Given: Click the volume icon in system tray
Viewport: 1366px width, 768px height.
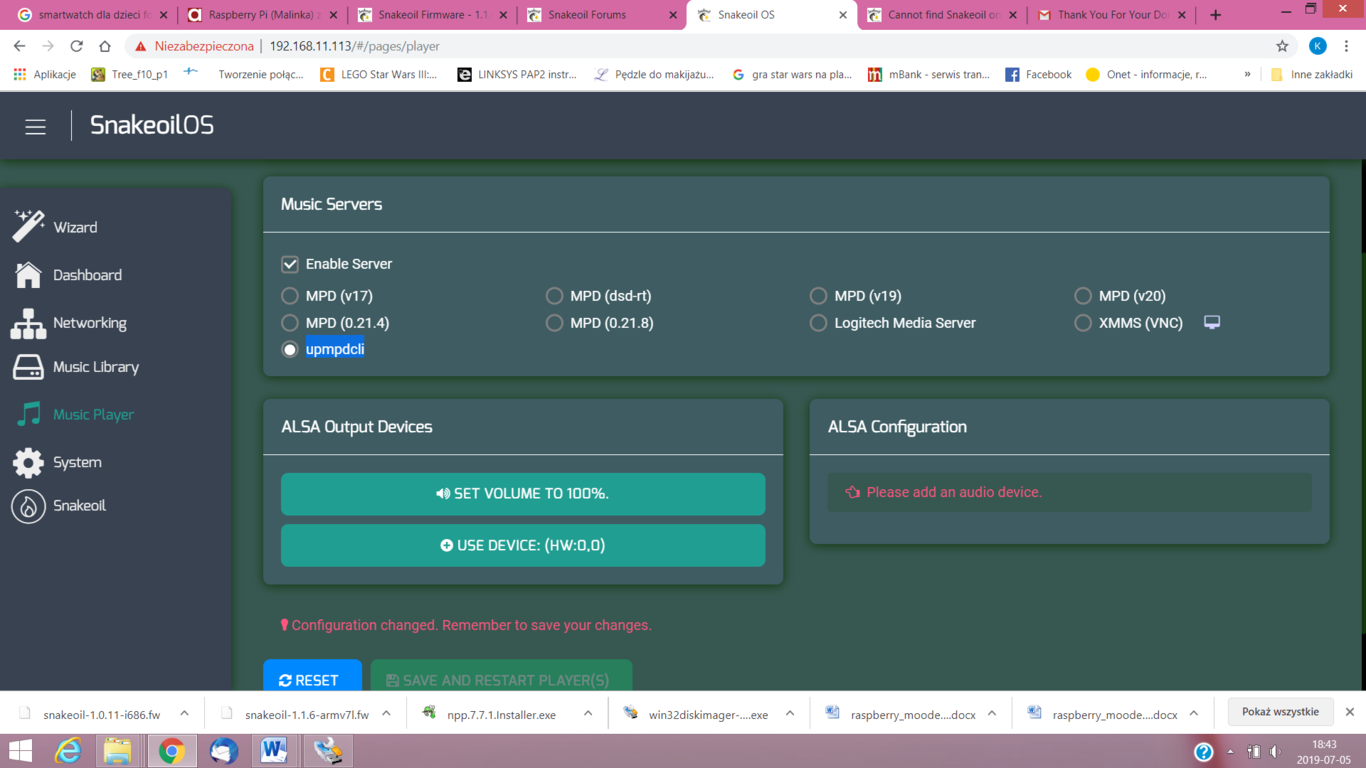Looking at the screenshot, I should click(x=1275, y=752).
